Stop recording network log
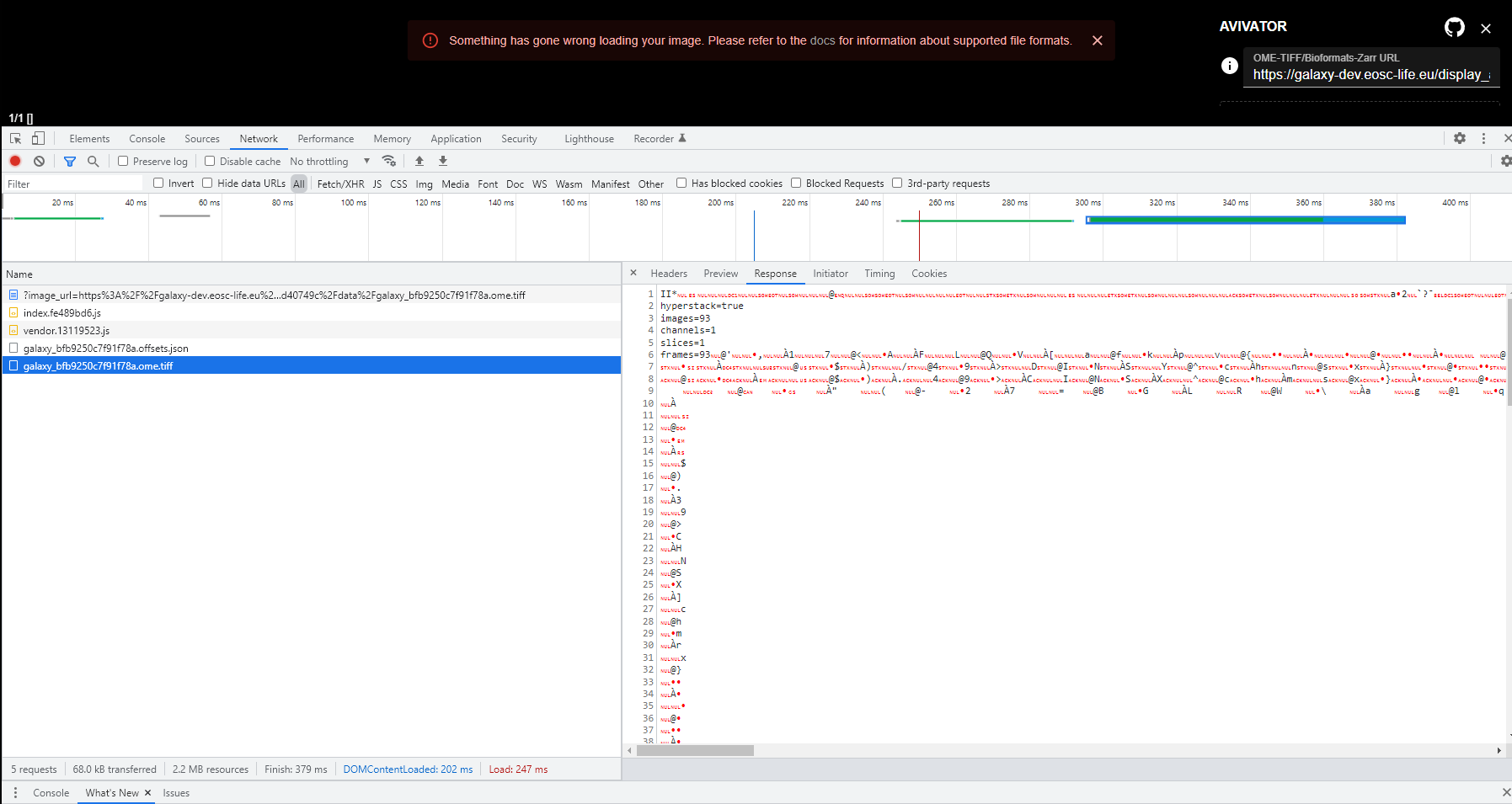This screenshot has width=1512, height=804. pos(15,161)
